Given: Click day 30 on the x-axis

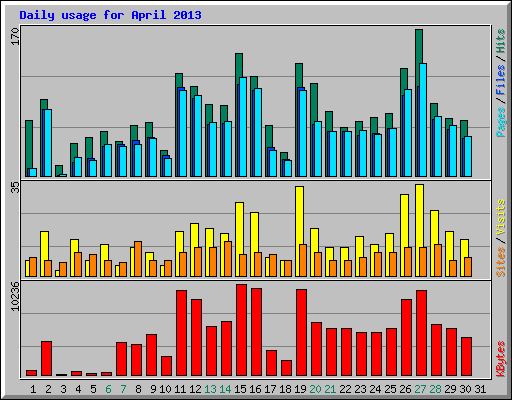Looking at the screenshot, I should tap(465, 389).
